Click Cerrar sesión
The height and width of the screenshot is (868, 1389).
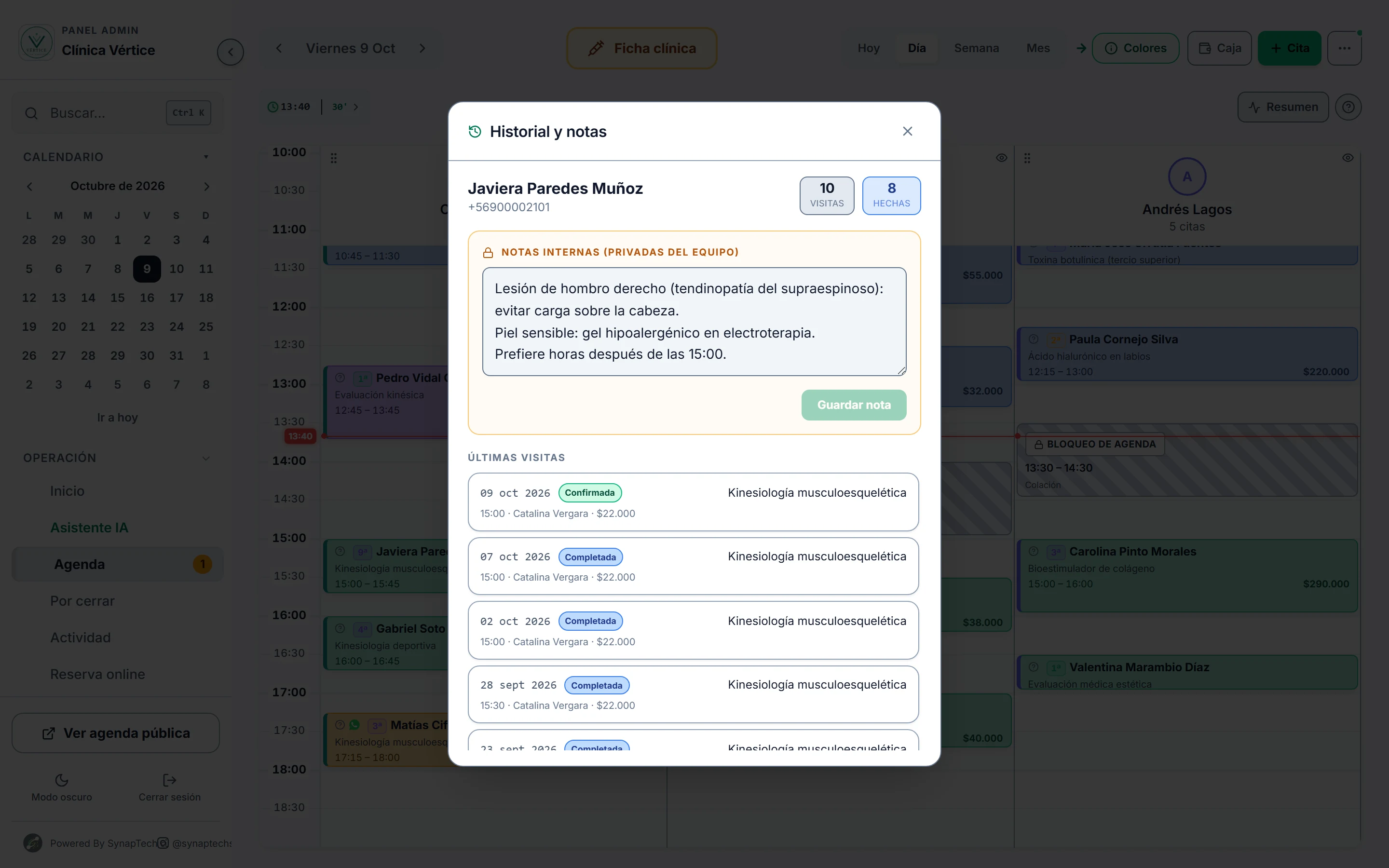169,787
